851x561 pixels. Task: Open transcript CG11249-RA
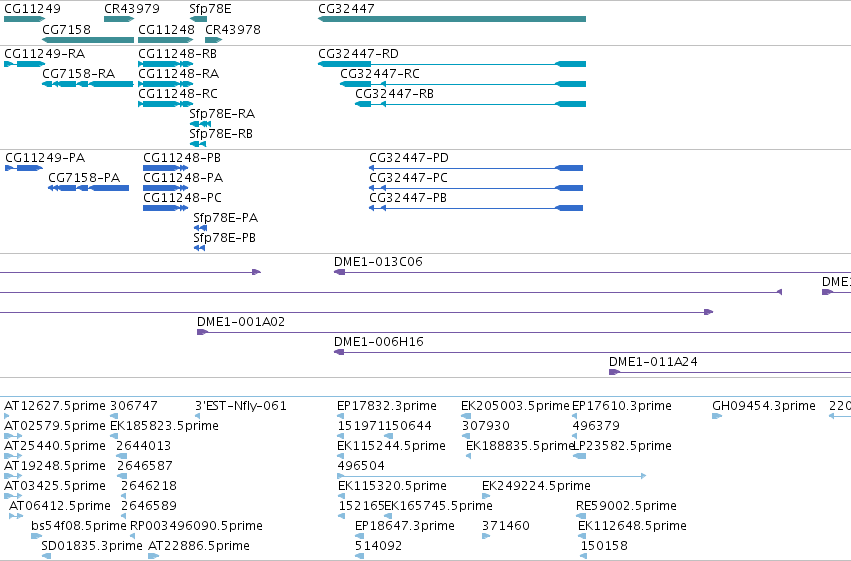pos(24,64)
